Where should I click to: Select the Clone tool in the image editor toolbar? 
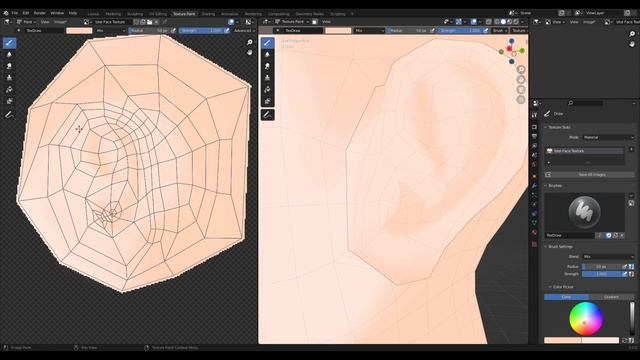coord(9,78)
